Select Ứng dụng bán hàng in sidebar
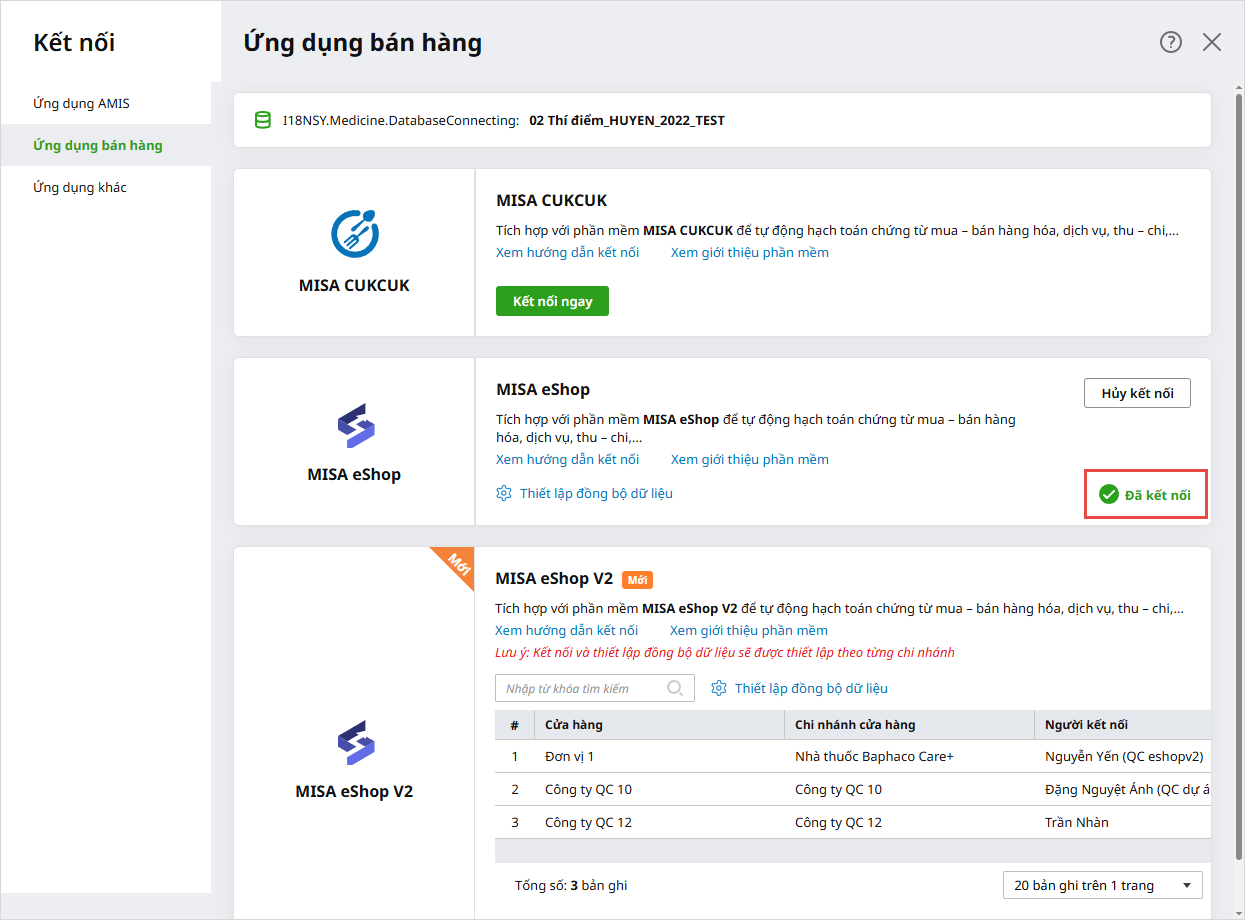Screen dimensions: 1245x920 pyautogui.click(x=97, y=145)
